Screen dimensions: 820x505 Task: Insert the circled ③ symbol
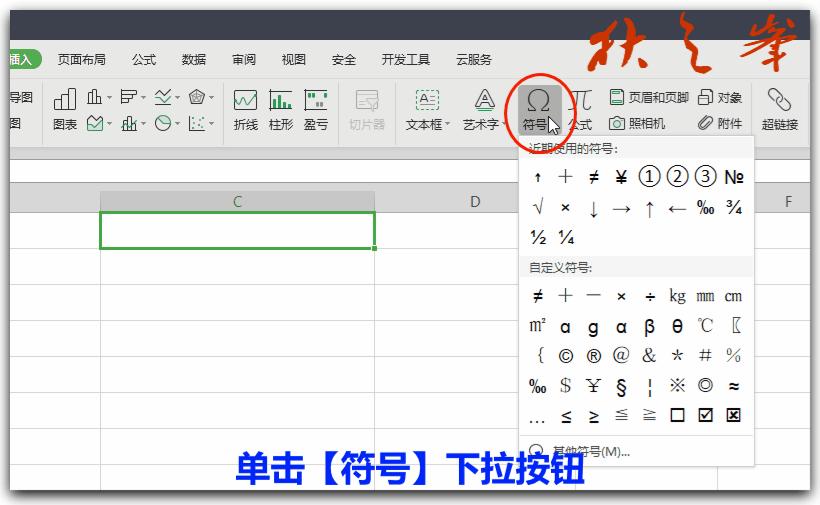coord(705,177)
